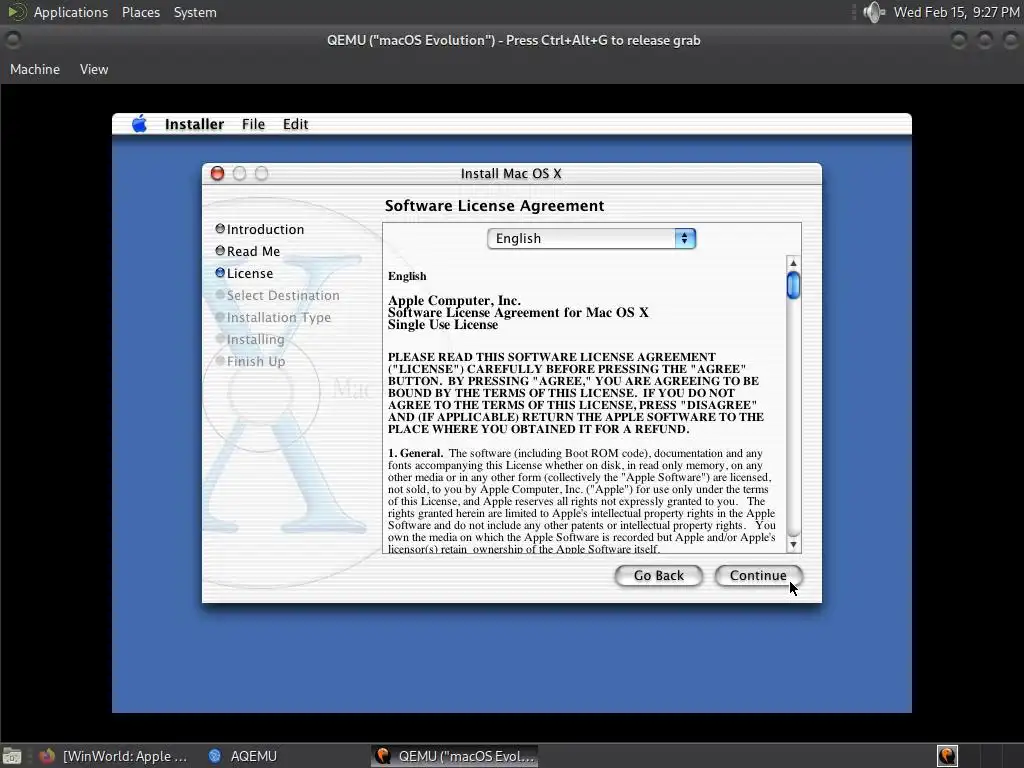Click the Installing step label
This screenshot has height=768, width=1024.
pos(255,340)
